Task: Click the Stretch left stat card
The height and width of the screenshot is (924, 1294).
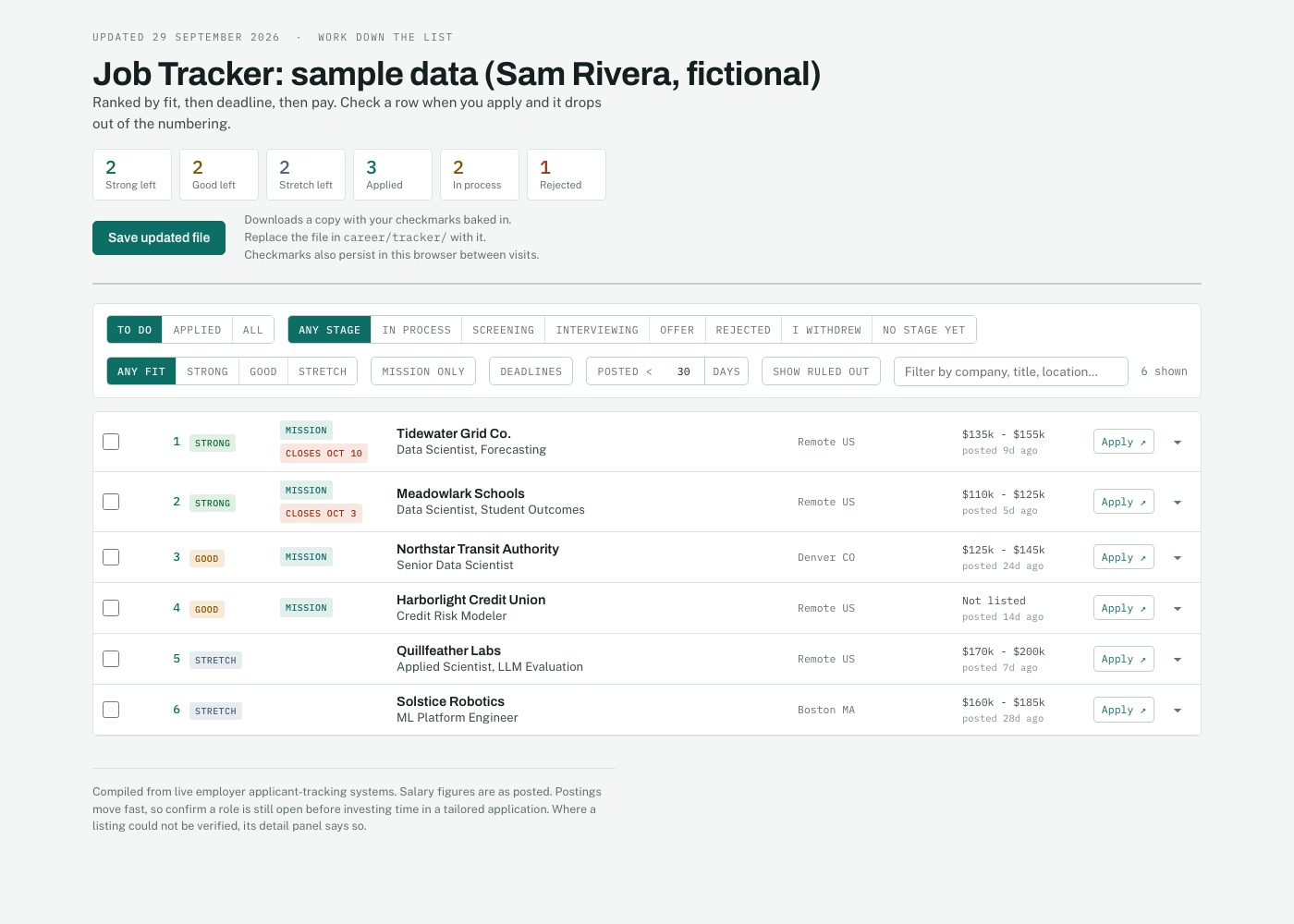Action: (x=306, y=175)
